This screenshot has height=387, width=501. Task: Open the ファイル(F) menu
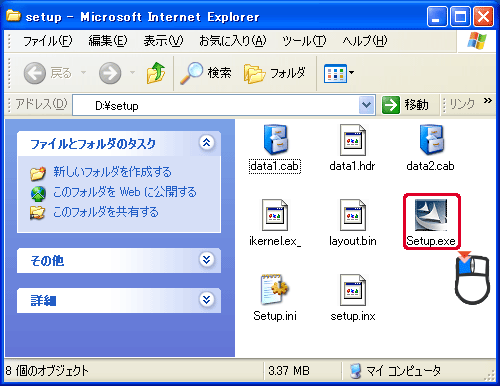click(x=48, y=41)
